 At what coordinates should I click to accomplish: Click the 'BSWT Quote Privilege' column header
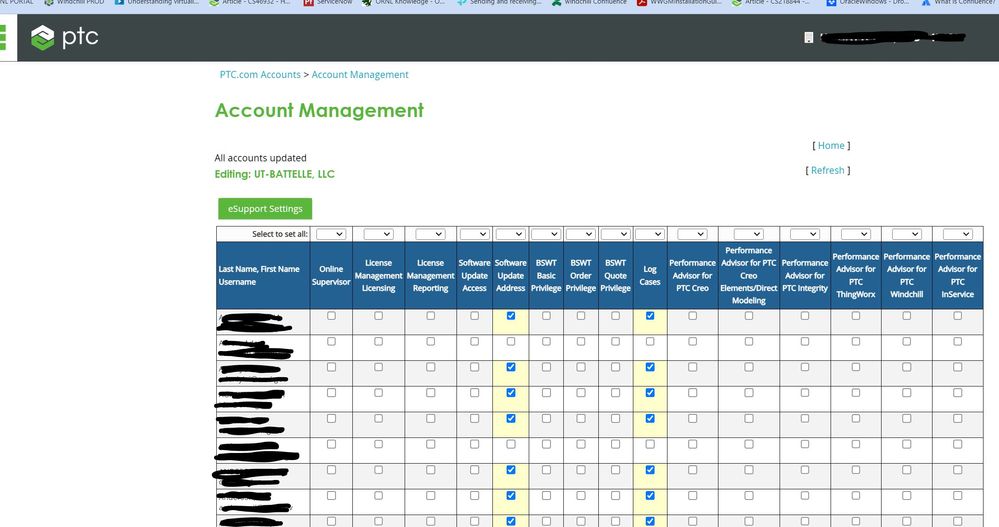tap(615, 275)
